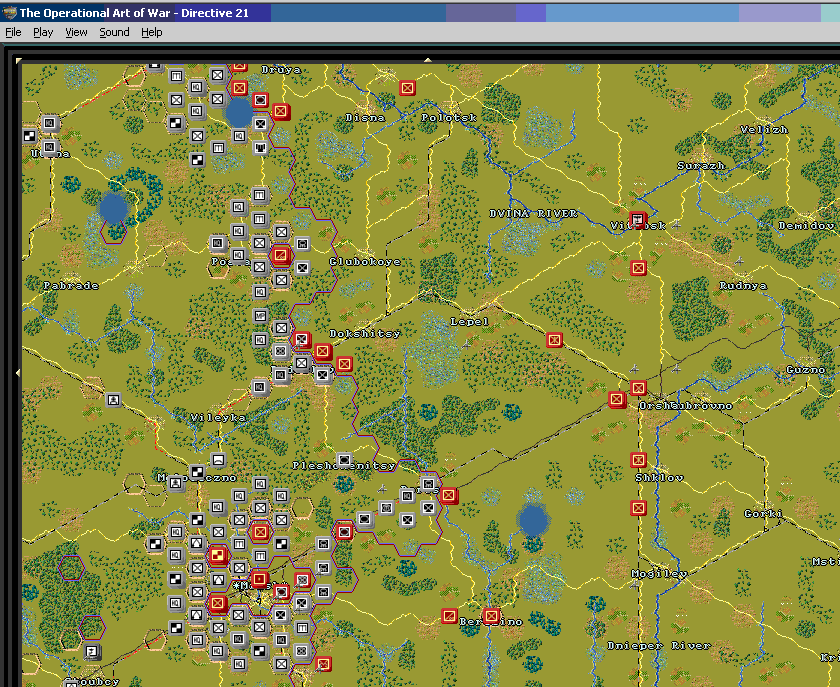
Task: Open the Help menu
Action: [x=152, y=32]
